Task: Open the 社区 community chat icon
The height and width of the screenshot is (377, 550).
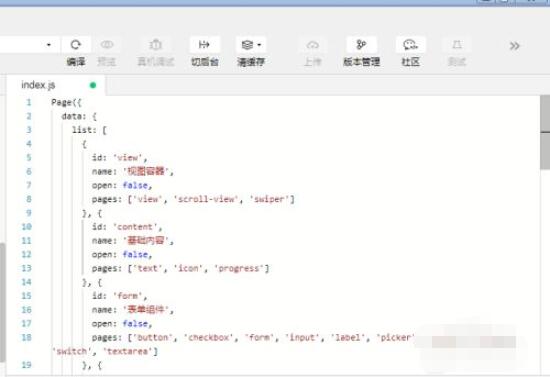Action: click(x=410, y=45)
